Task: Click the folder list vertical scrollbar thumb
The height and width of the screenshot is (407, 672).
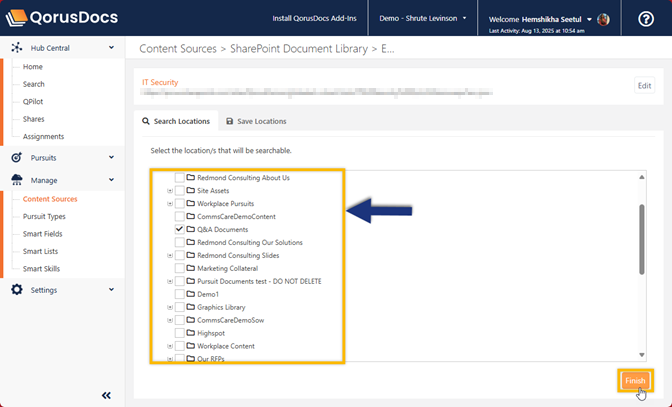Action: point(642,240)
